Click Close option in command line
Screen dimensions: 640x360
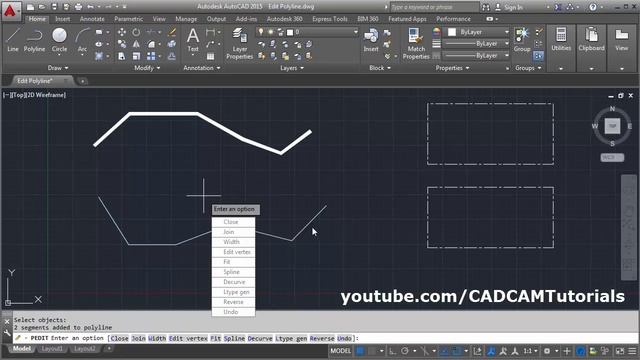pyautogui.click(x=120, y=338)
